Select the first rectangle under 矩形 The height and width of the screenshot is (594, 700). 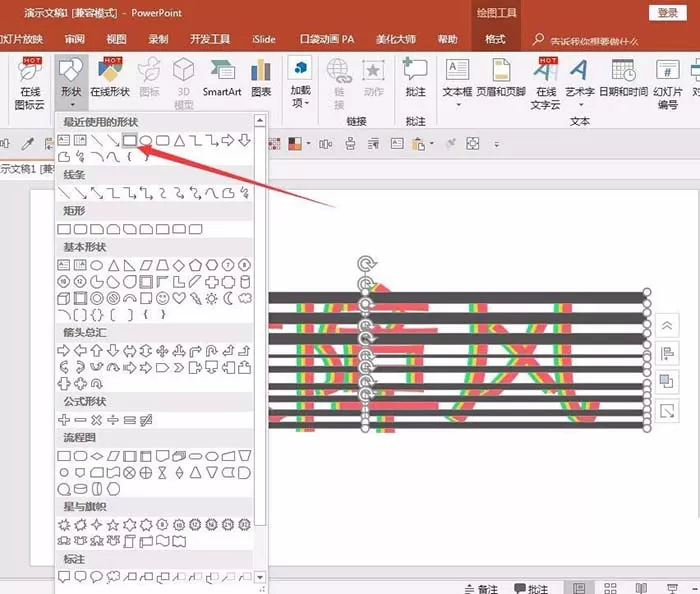pos(64,229)
